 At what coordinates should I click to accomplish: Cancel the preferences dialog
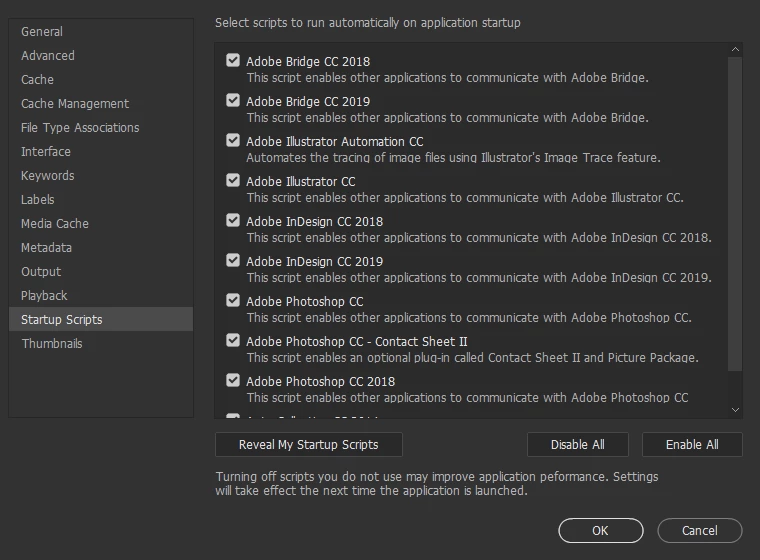click(x=700, y=530)
